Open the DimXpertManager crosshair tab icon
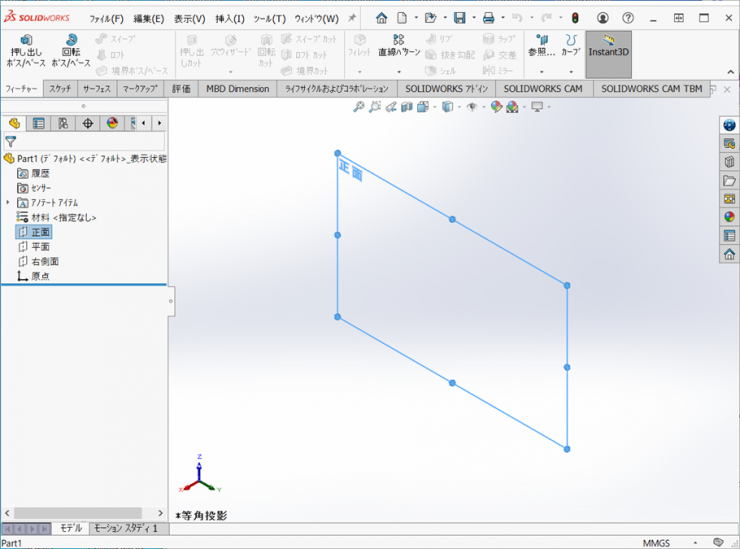 88,123
